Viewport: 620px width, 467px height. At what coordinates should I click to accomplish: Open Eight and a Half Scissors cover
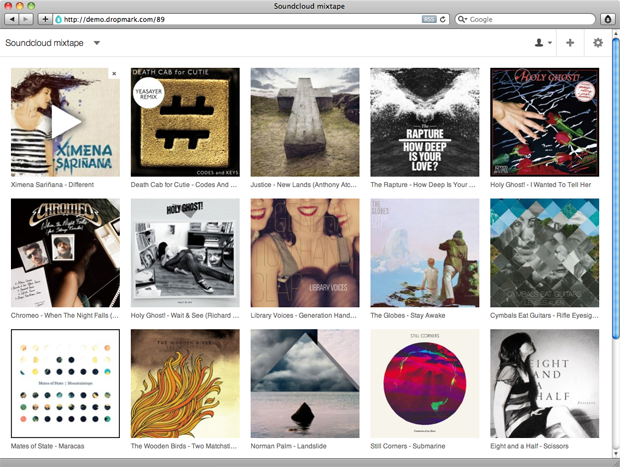(x=544, y=384)
